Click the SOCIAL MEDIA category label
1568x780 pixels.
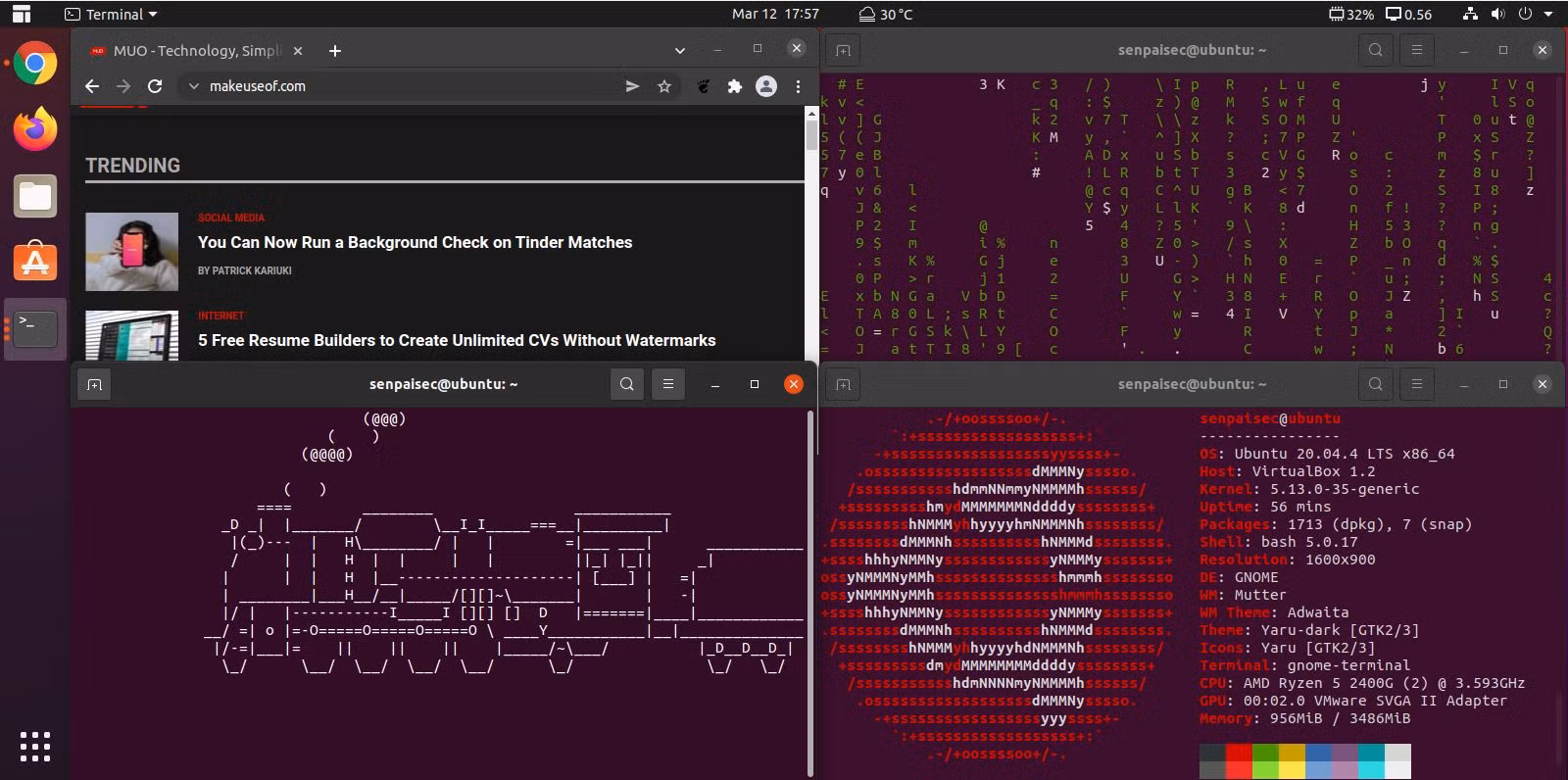click(231, 218)
